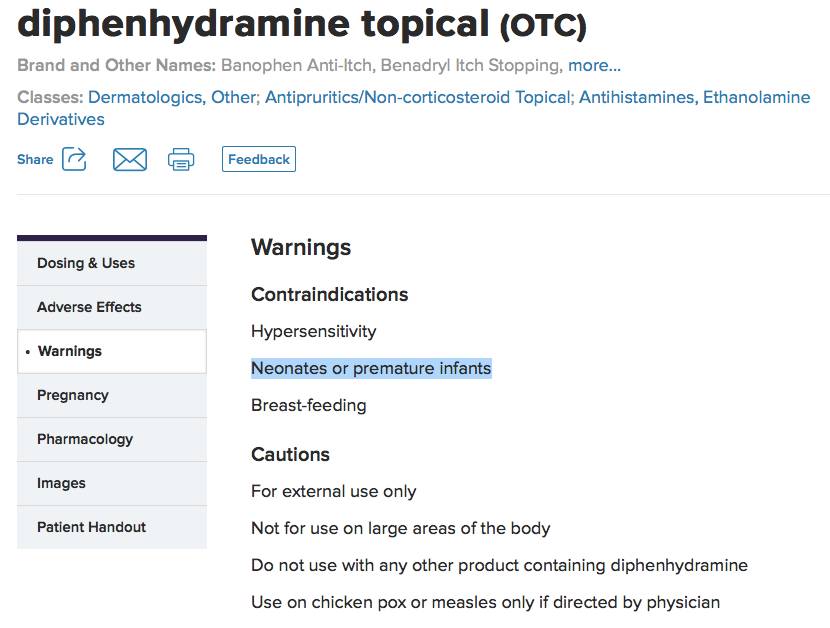This screenshot has height=628, width=830.
Task: Go to the Adverse Effects section
Action: point(89,307)
